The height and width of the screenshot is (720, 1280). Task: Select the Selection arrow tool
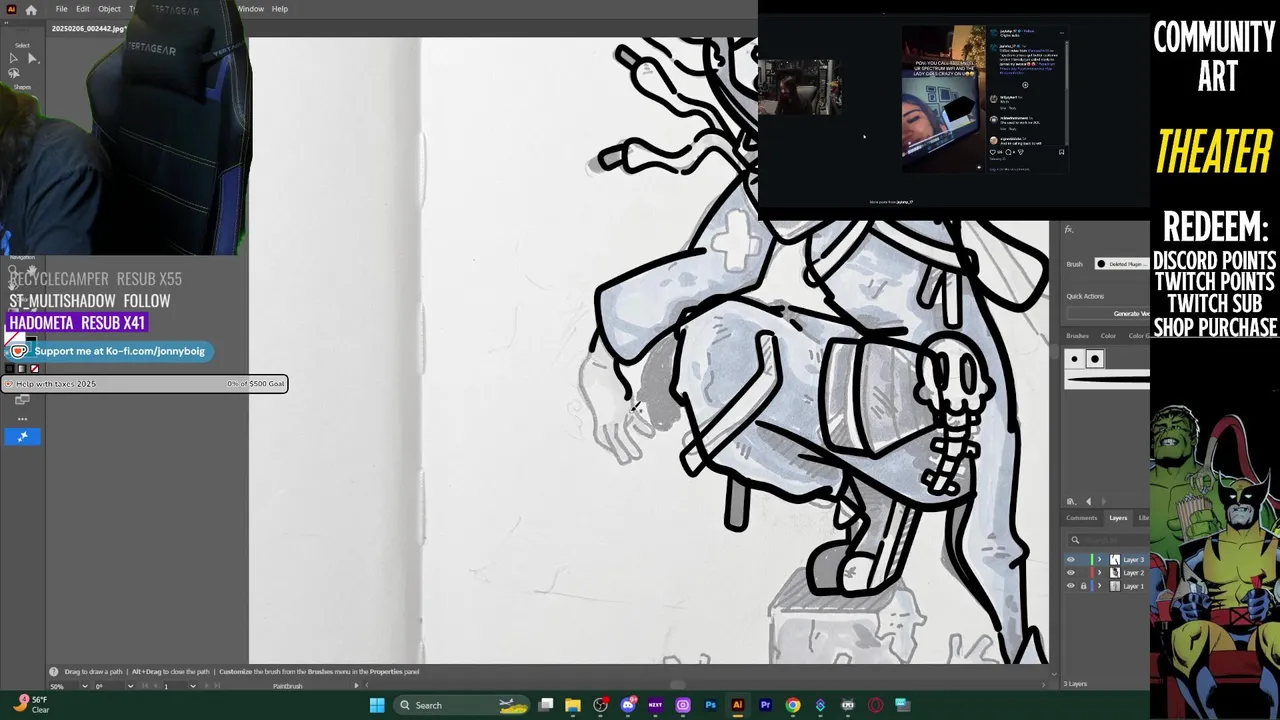pos(13,58)
